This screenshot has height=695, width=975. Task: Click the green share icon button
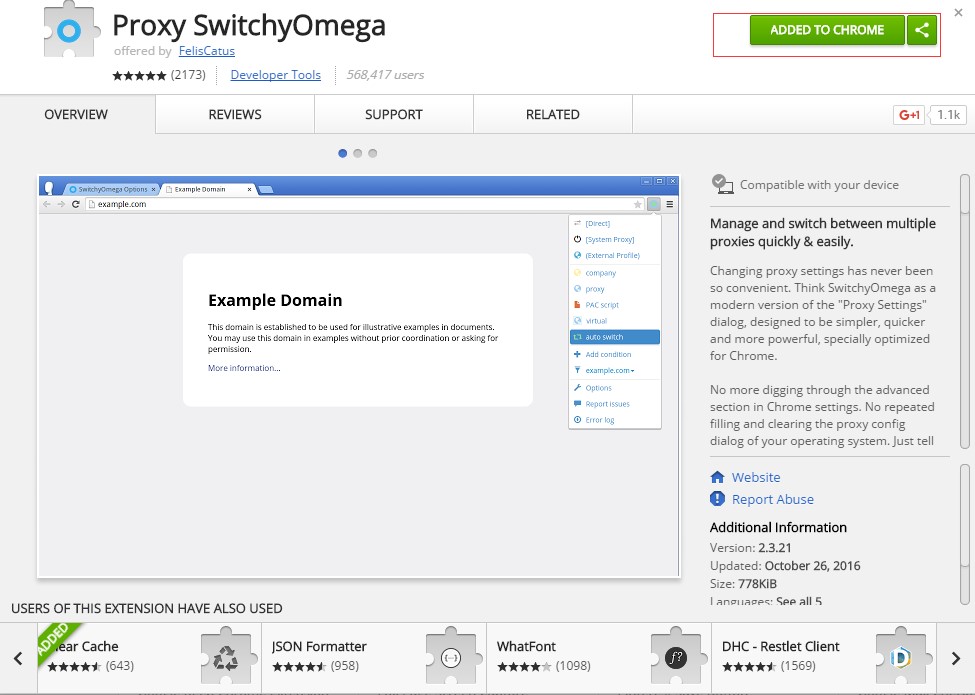[922, 30]
